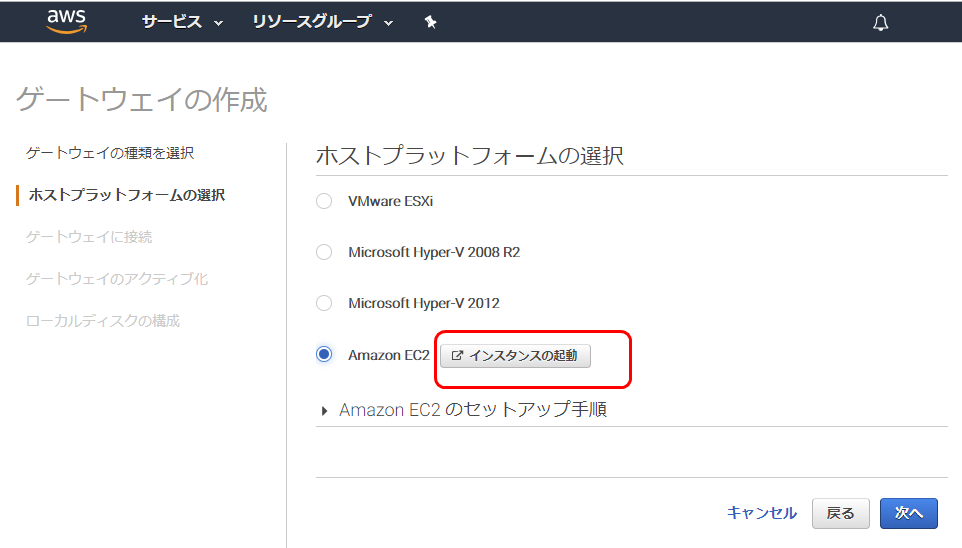
Task: Click the 次へ button
Action: tap(909, 513)
